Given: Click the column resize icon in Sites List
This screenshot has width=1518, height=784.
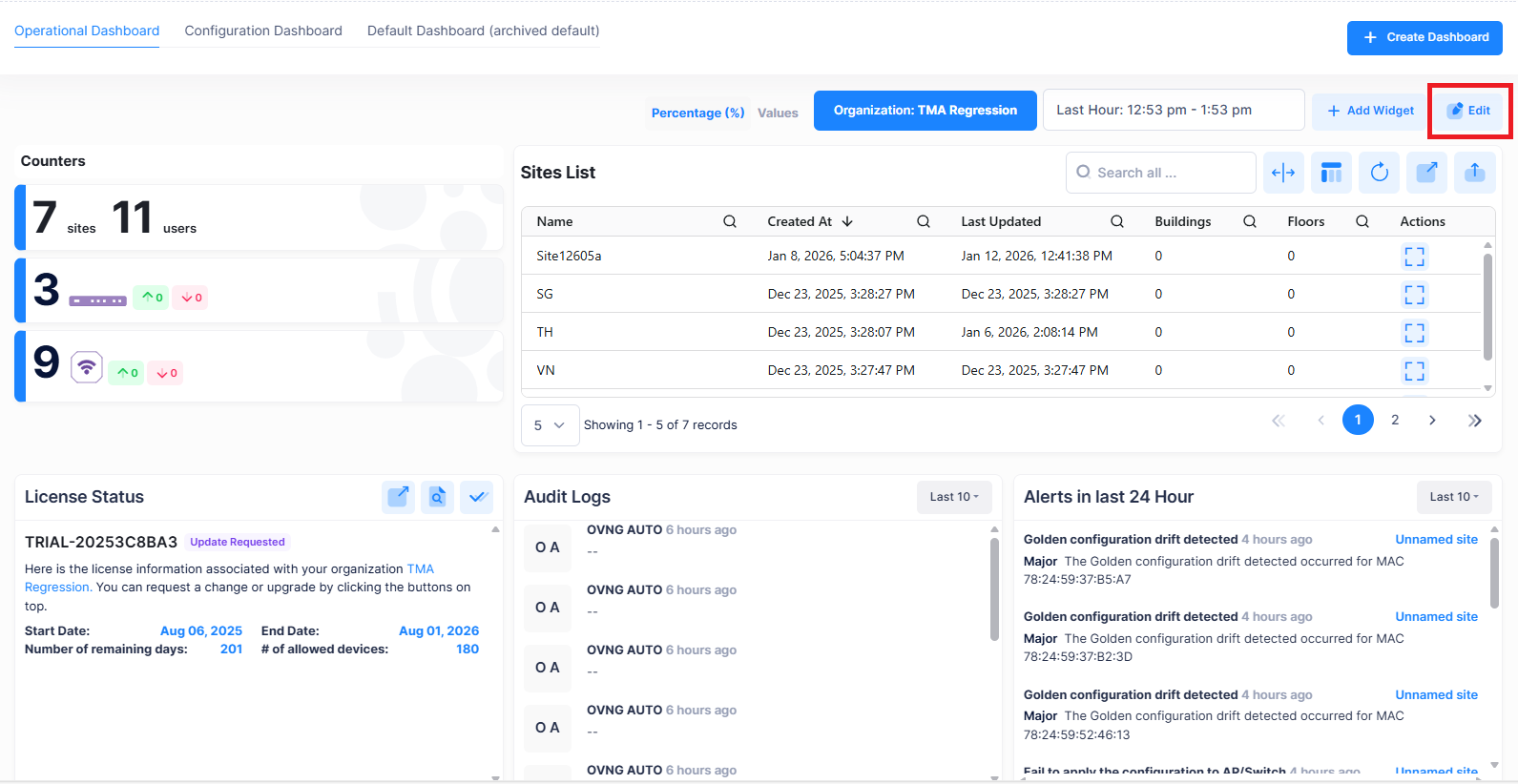Looking at the screenshot, I should pyautogui.click(x=1283, y=173).
